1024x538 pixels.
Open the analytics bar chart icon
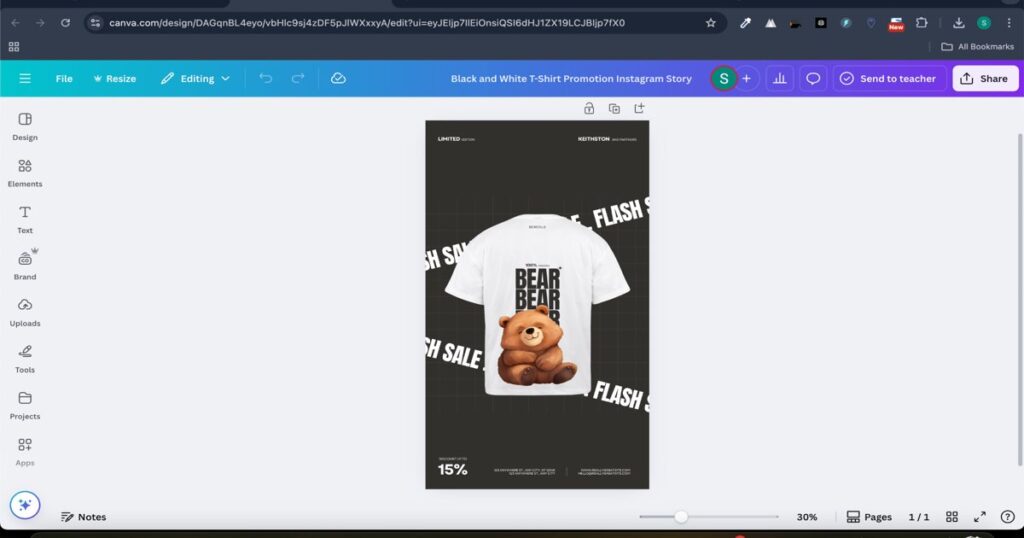779,78
